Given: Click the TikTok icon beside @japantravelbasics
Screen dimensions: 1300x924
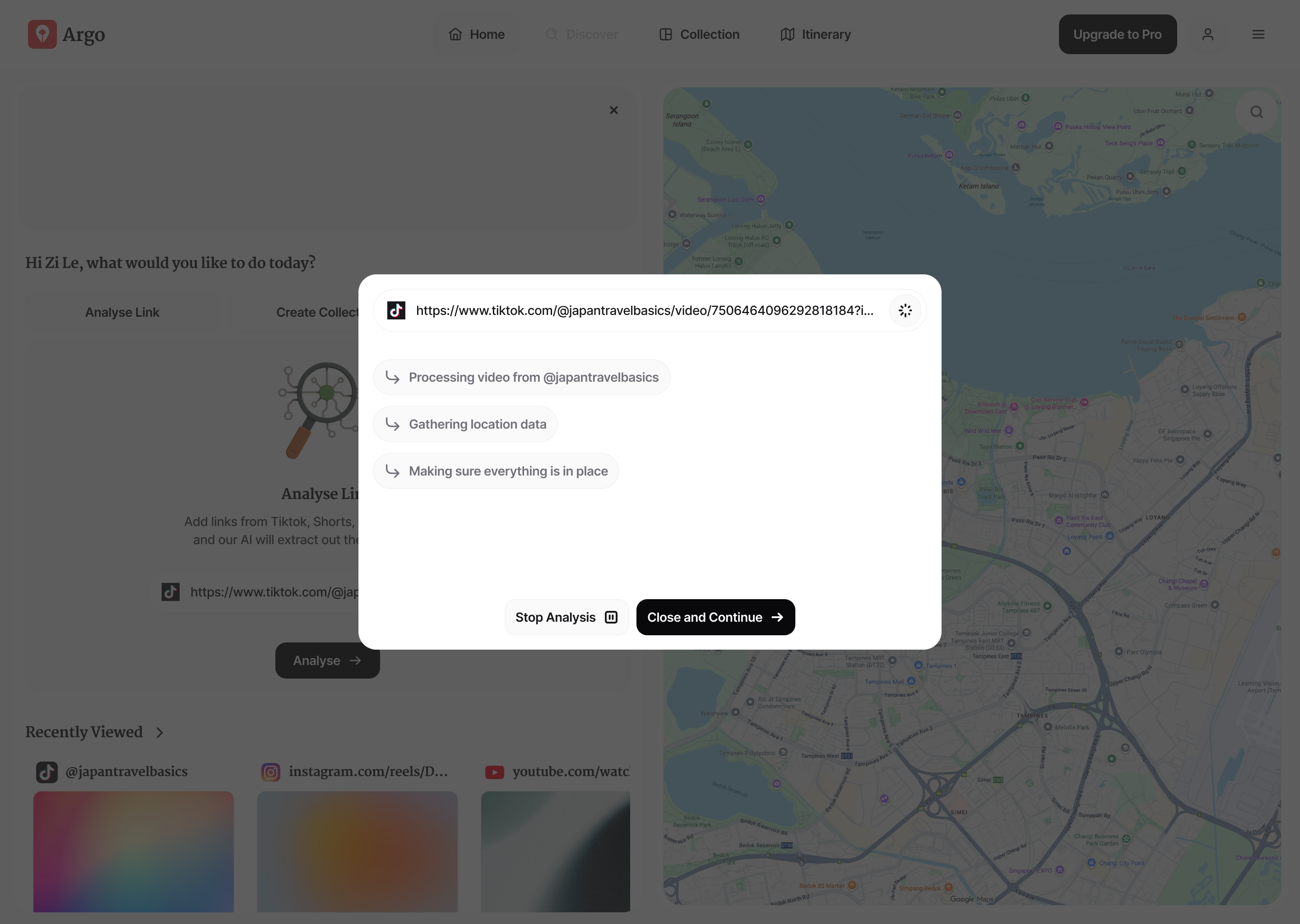Looking at the screenshot, I should tap(46, 772).
